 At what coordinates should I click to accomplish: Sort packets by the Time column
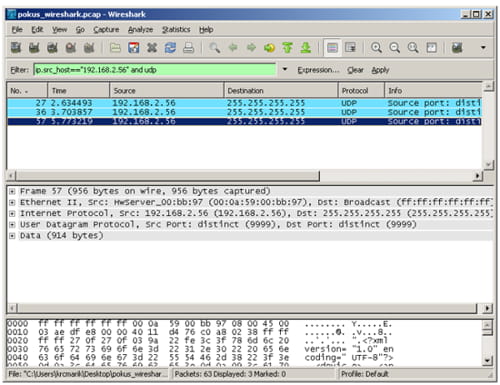[78, 90]
